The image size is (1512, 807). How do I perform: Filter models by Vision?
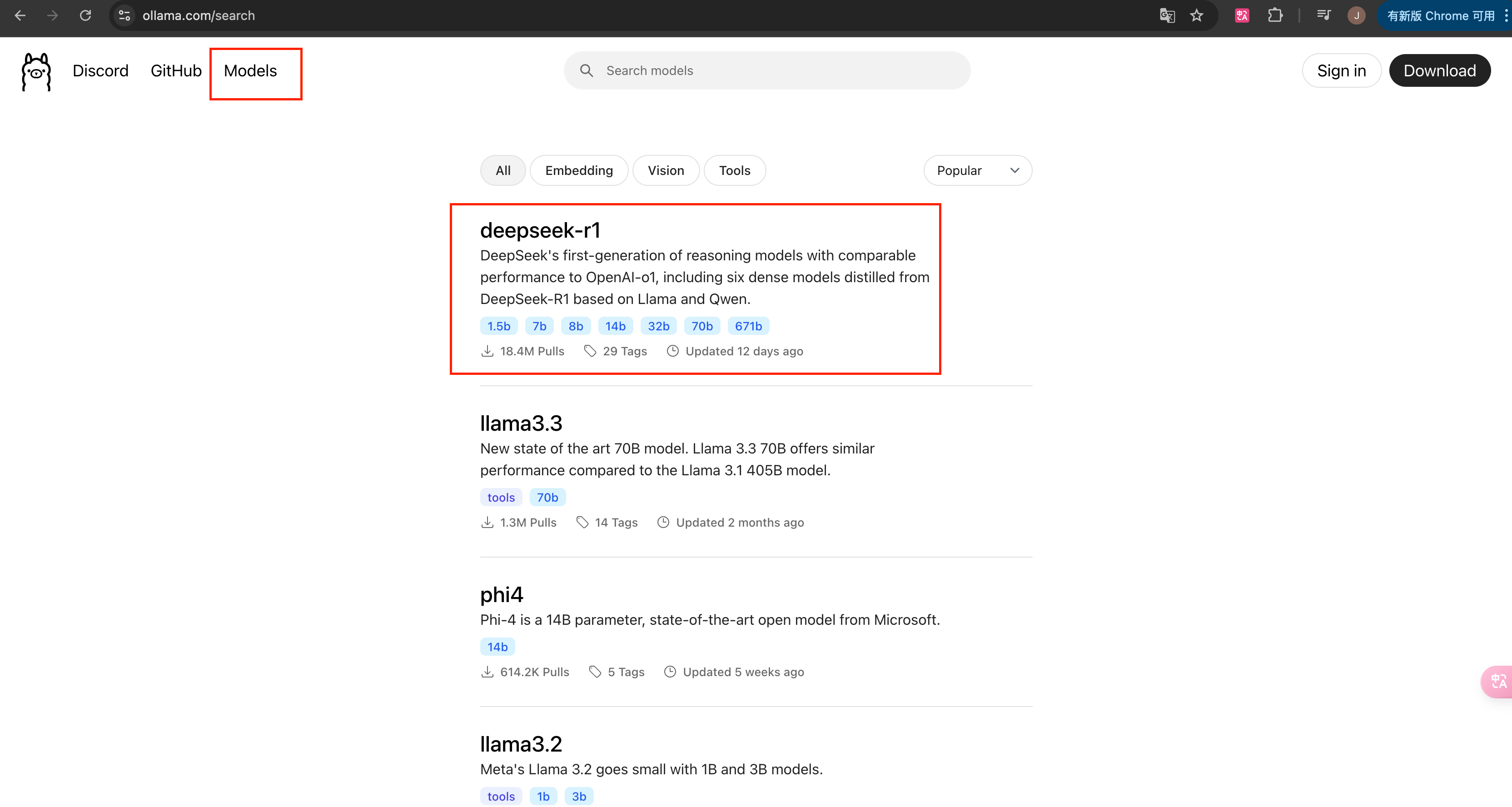coord(665,170)
